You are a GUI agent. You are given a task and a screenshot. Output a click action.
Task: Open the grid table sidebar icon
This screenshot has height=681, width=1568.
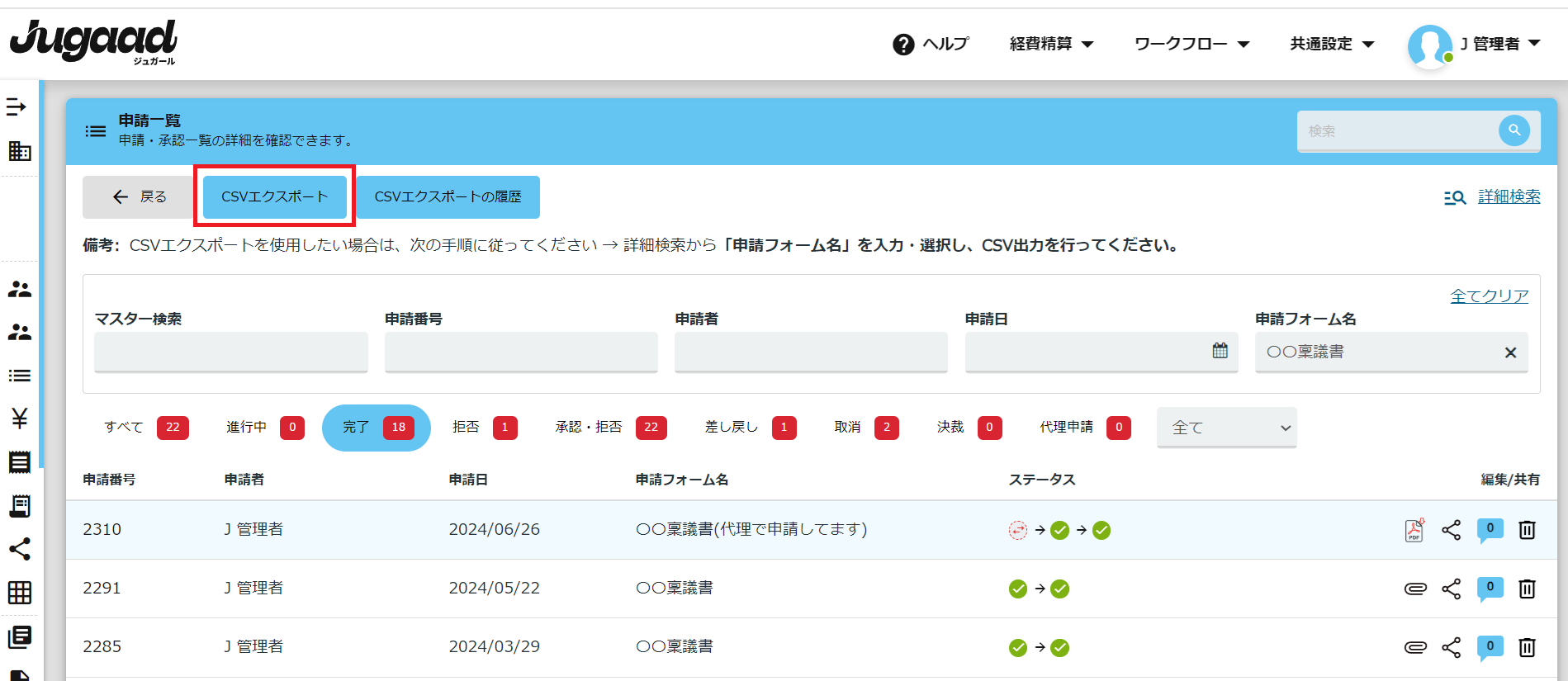[19, 592]
